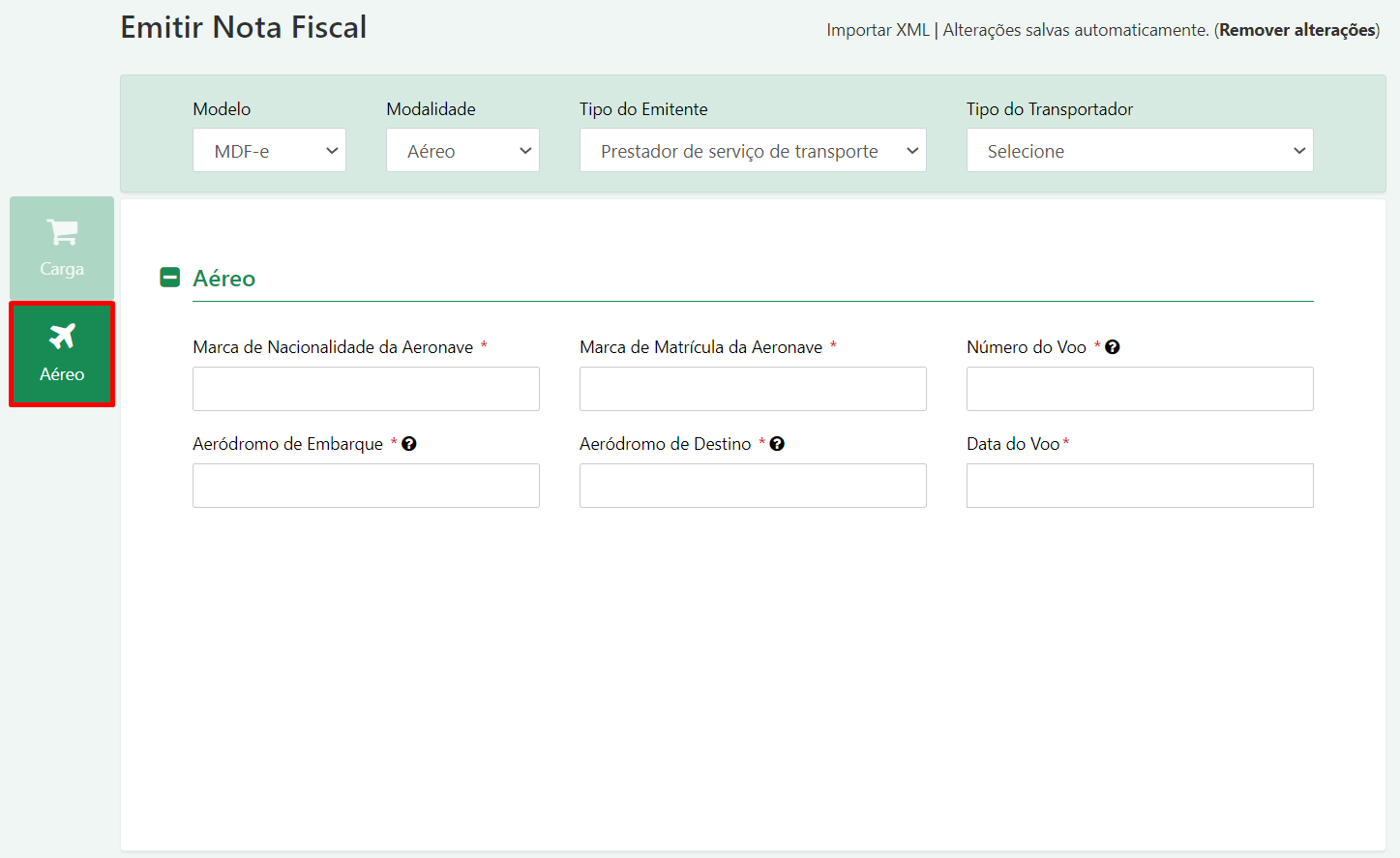The image size is (1400, 858).
Task: Focus the Marca de Matrícula da Aeronave field
Action: tap(753, 389)
